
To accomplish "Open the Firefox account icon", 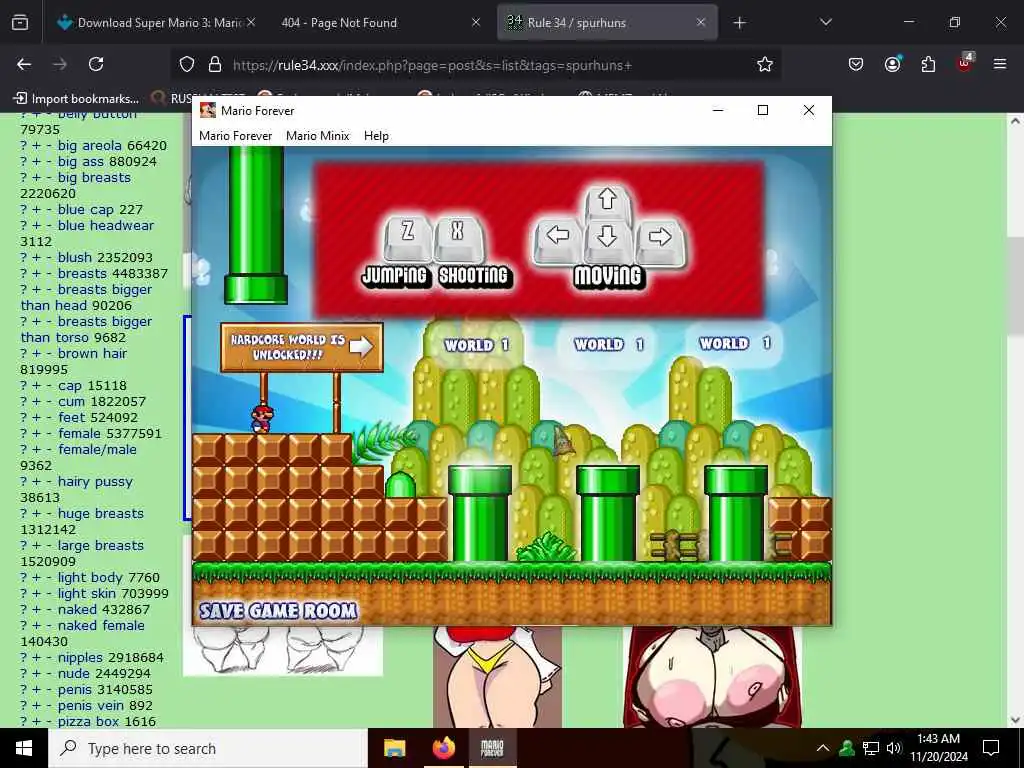I will coord(892,64).
